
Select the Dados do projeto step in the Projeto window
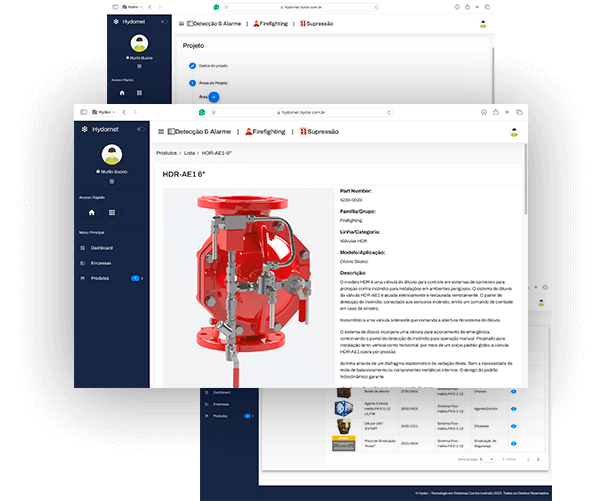209,66
